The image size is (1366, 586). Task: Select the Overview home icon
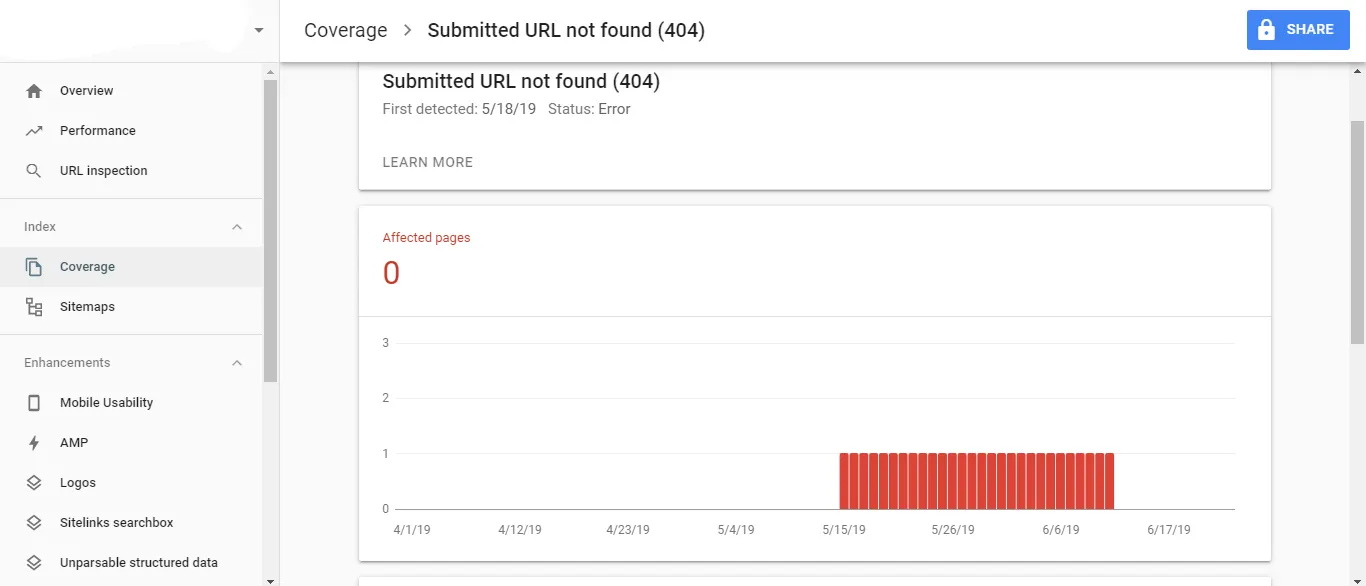33,90
